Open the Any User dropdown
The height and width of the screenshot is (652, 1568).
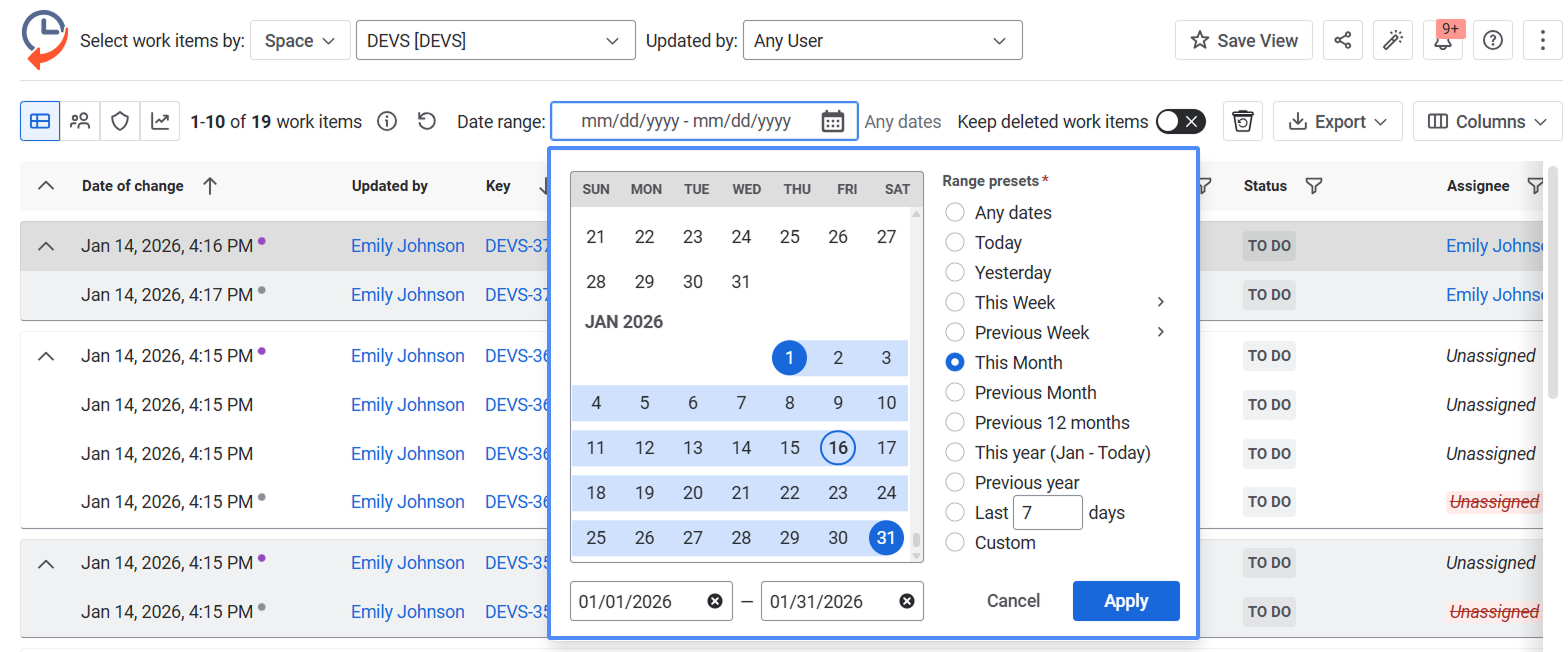click(x=881, y=41)
